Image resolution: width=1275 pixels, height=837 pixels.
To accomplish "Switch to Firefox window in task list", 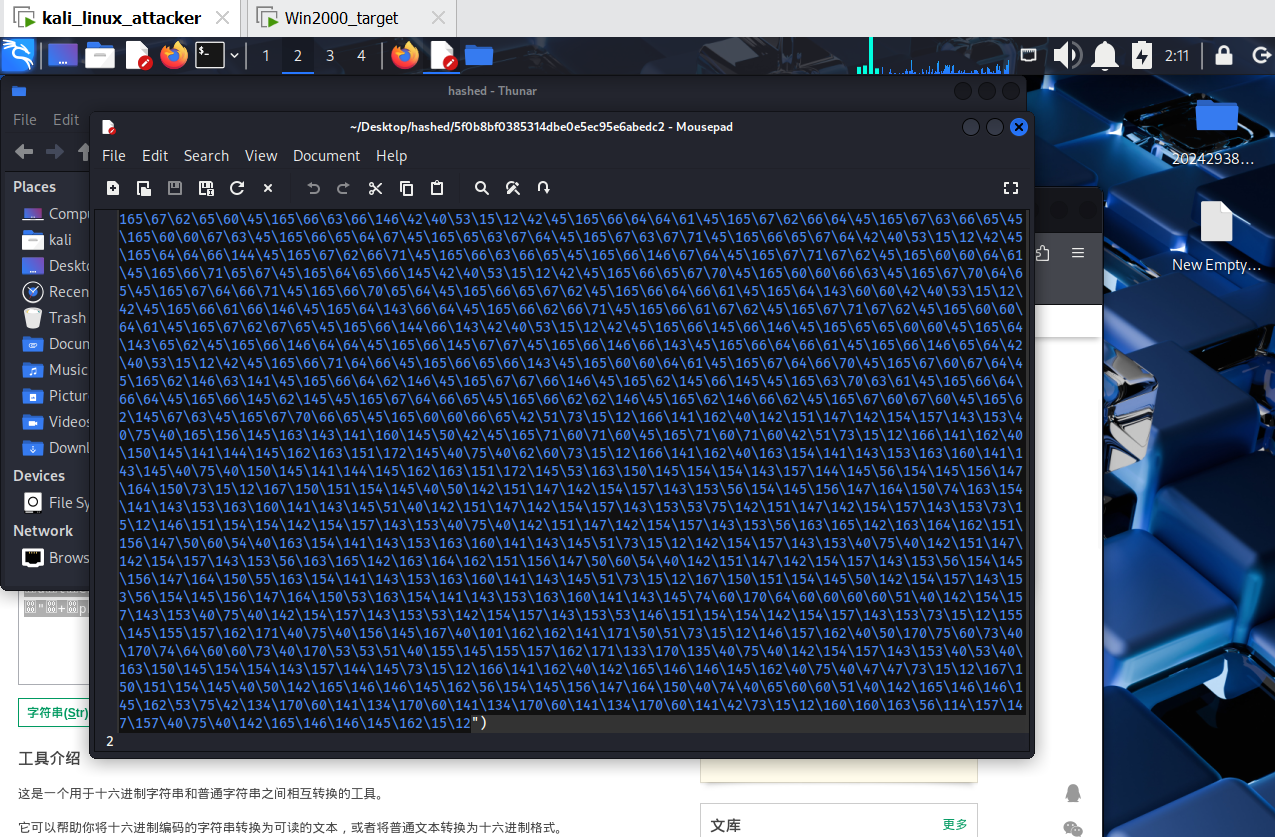I will [x=405, y=55].
